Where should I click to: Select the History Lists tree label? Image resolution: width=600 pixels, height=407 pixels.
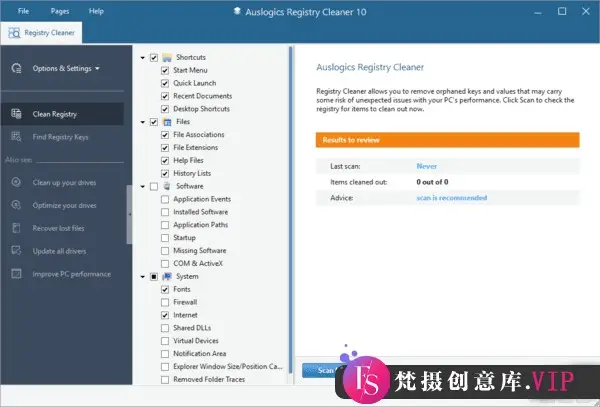pyautogui.click(x=192, y=173)
